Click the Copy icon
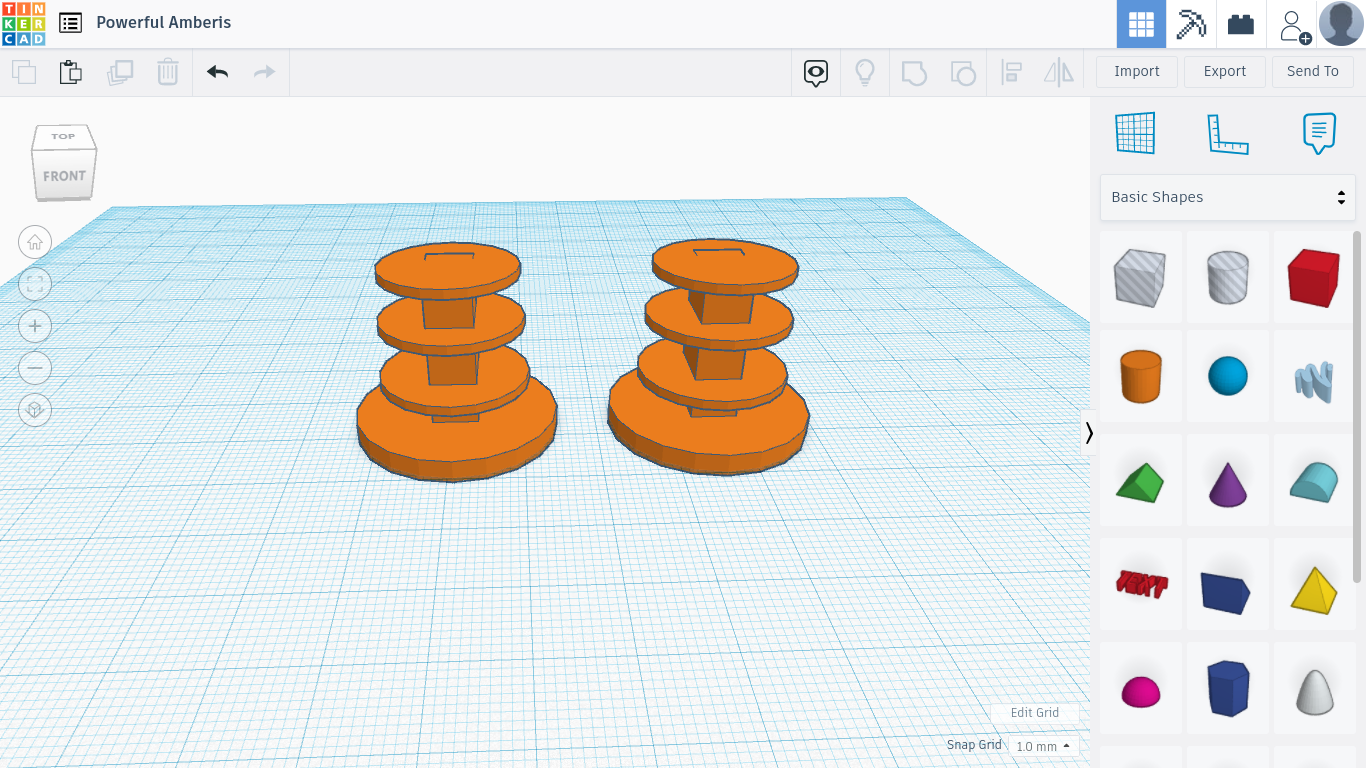The height and width of the screenshot is (768, 1366). tap(24, 72)
